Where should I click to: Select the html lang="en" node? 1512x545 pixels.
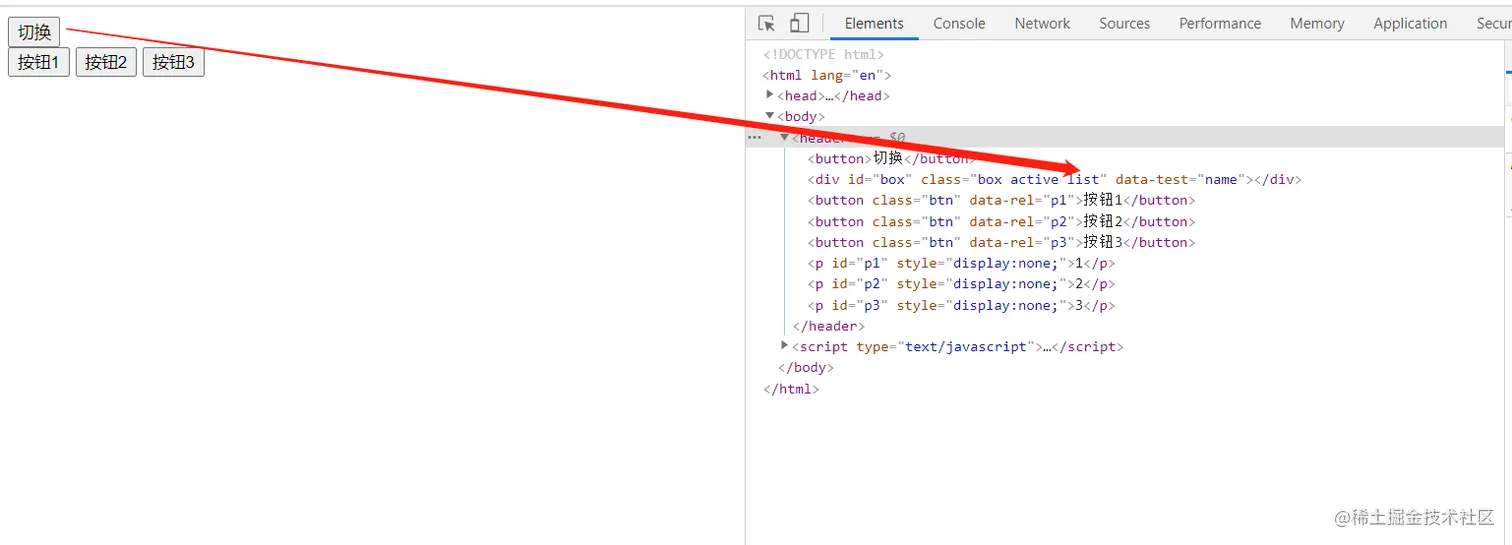pos(827,75)
